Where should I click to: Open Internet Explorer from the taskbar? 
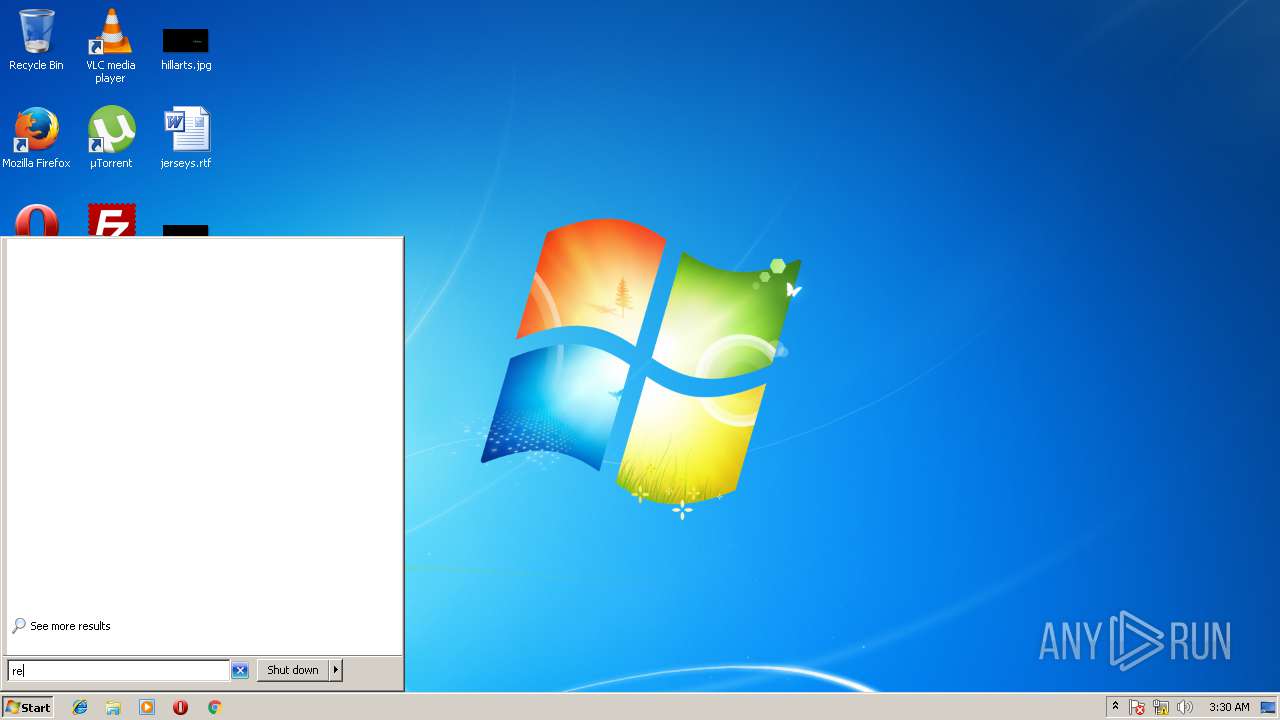(80, 707)
